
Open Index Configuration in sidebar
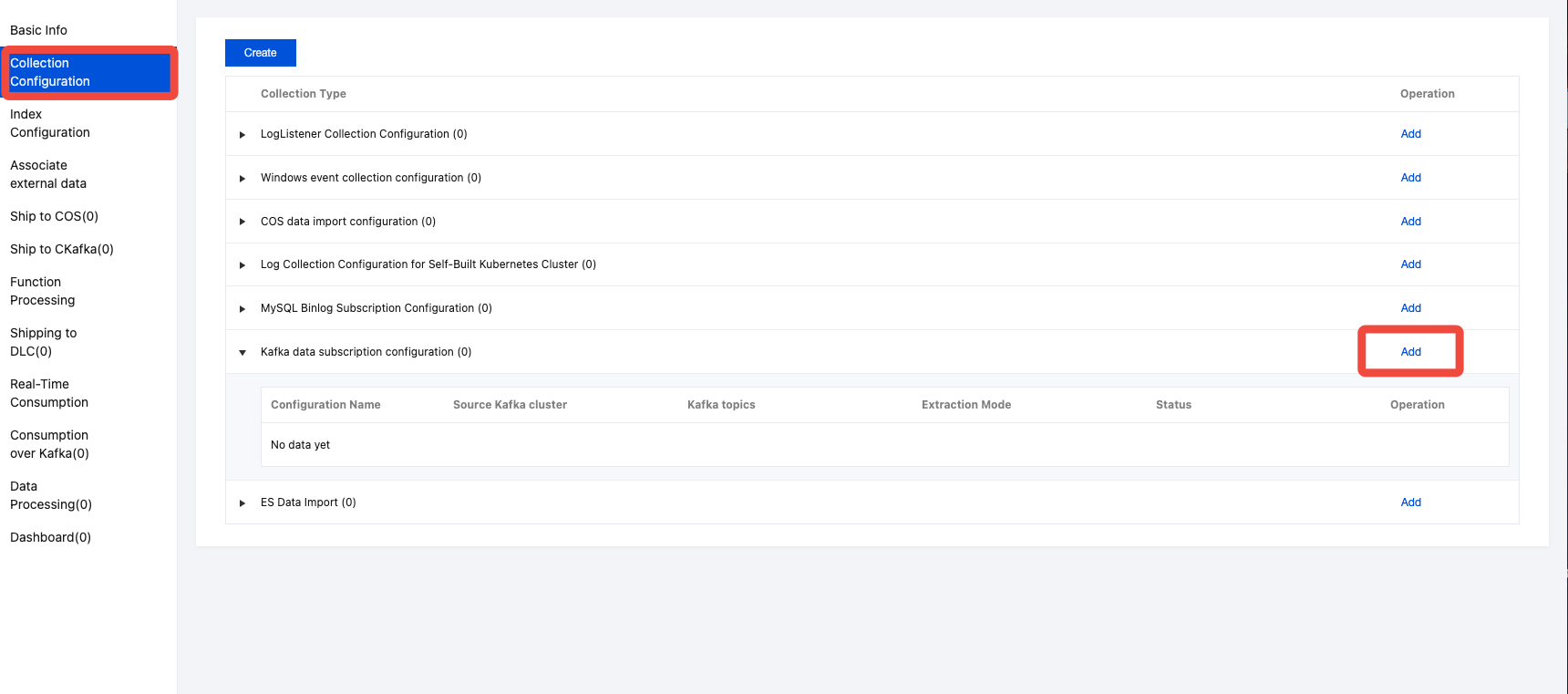coord(50,123)
